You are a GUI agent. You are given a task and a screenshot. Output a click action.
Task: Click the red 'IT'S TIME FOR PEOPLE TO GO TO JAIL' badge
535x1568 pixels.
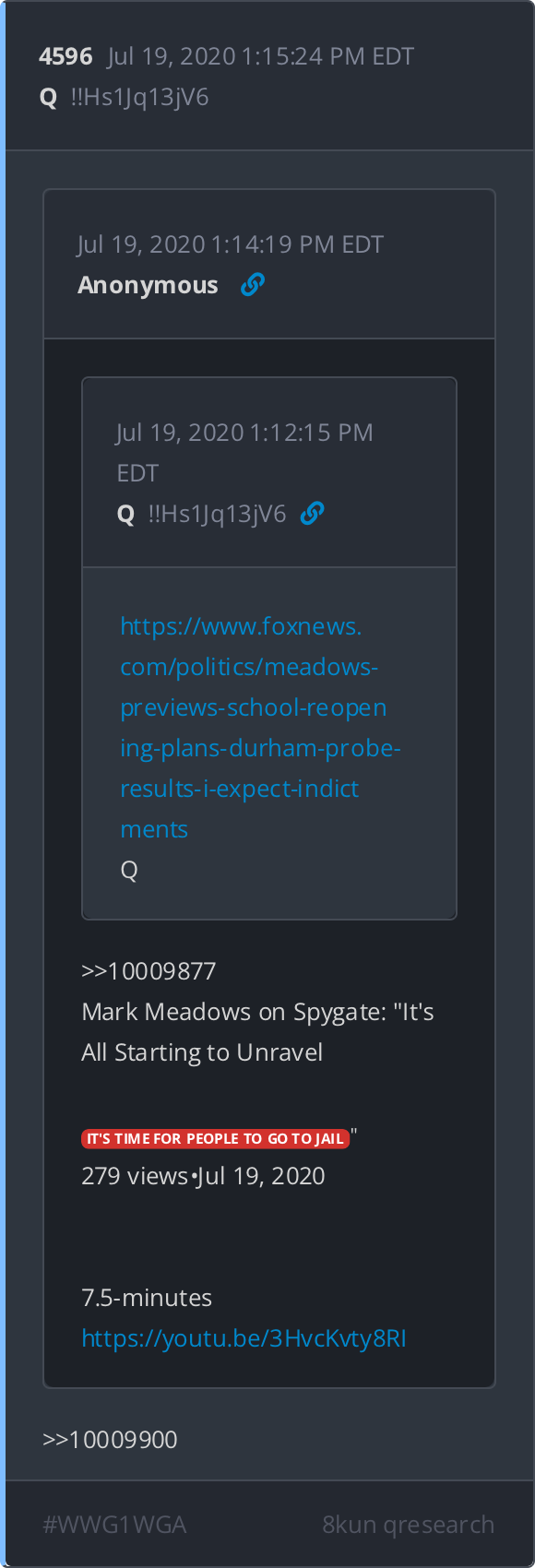215,1139
